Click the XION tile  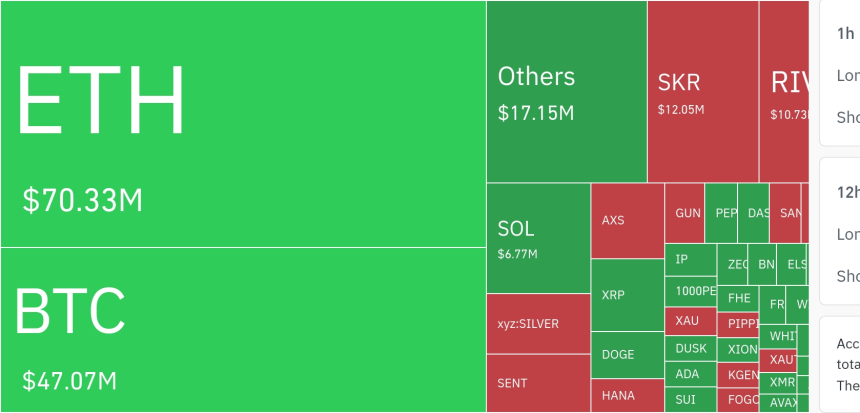[x=739, y=349]
